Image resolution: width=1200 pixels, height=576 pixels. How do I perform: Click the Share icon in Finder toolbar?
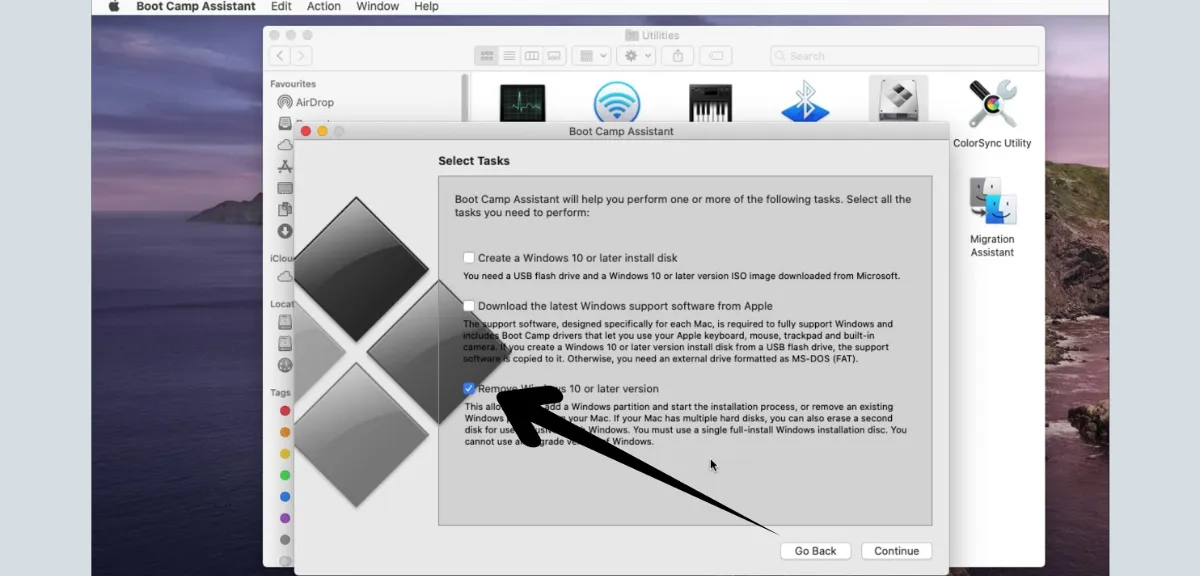[x=678, y=56]
